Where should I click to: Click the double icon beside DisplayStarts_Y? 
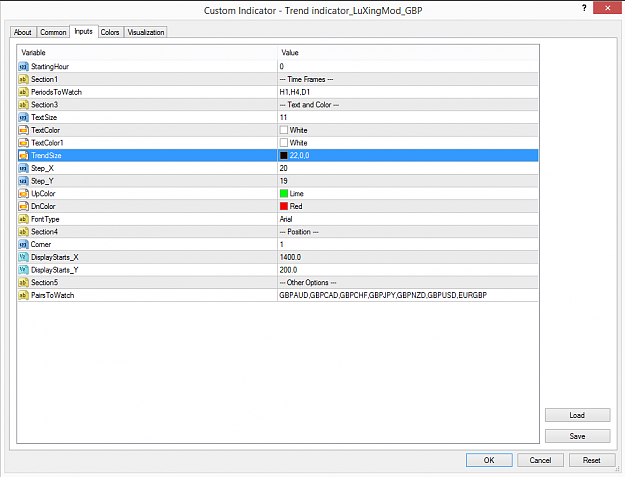tap(24, 270)
